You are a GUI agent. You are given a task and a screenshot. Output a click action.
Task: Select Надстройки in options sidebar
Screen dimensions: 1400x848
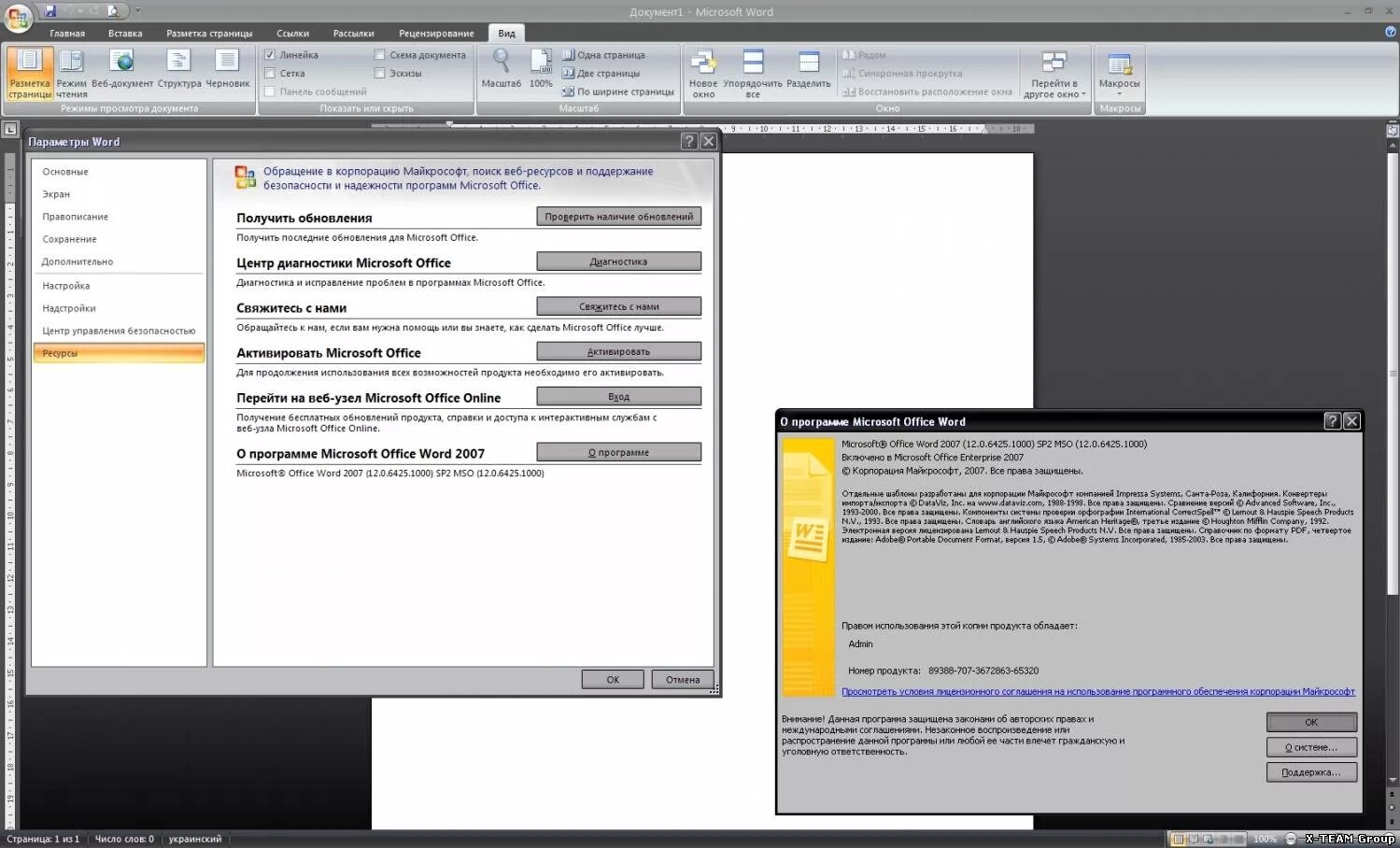click(x=119, y=308)
